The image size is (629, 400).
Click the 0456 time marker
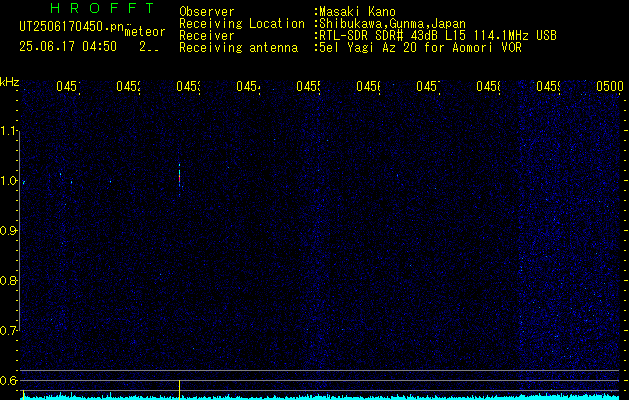click(369, 86)
